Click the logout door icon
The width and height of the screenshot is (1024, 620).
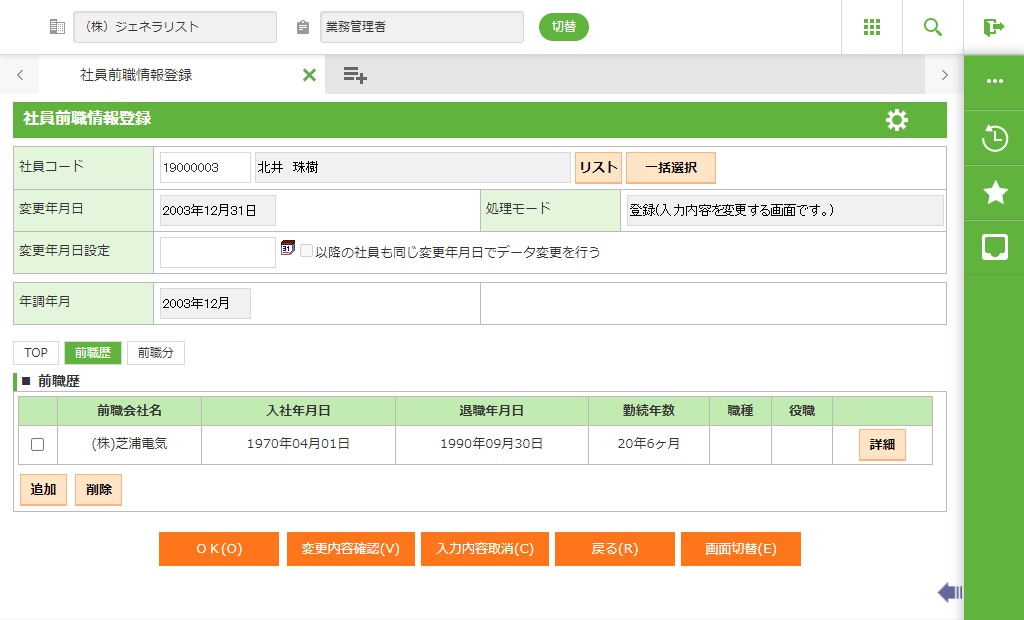pos(993,27)
